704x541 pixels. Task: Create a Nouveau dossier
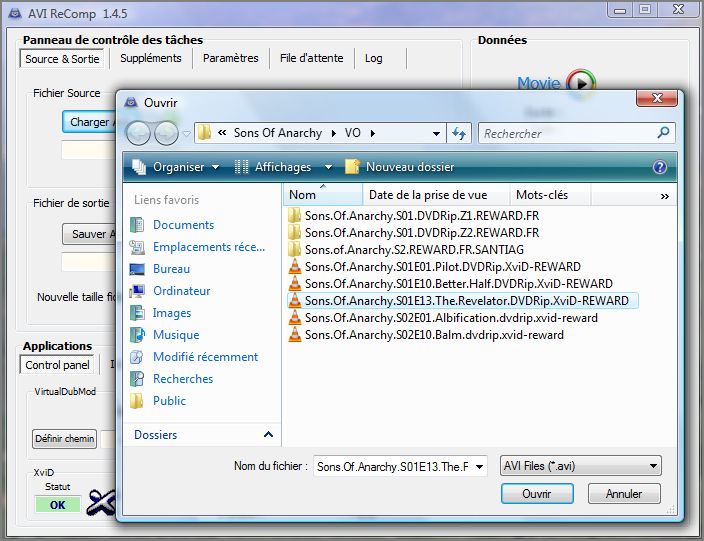[x=400, y=167]
